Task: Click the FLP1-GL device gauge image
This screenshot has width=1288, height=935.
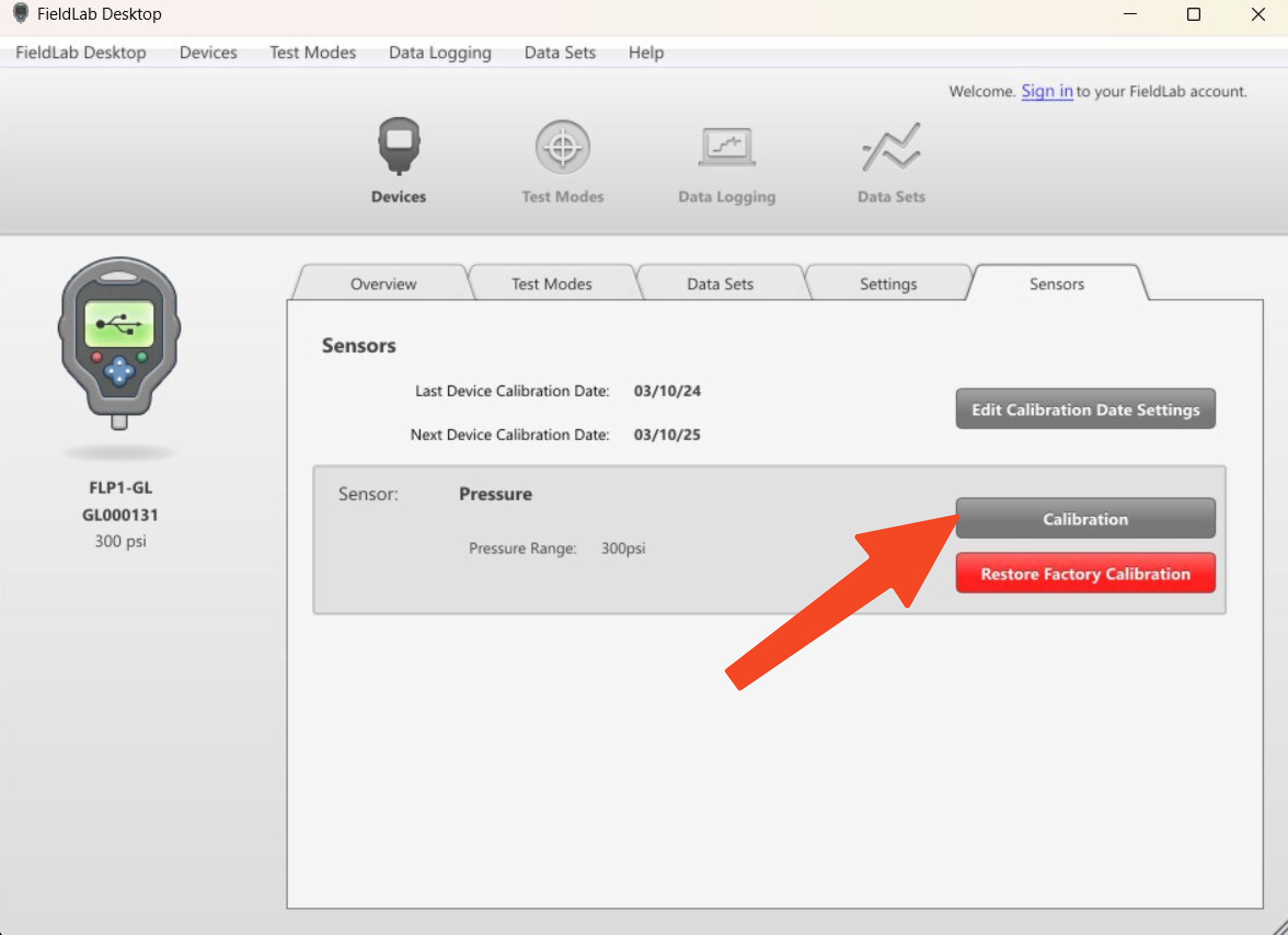Action: 119,343
